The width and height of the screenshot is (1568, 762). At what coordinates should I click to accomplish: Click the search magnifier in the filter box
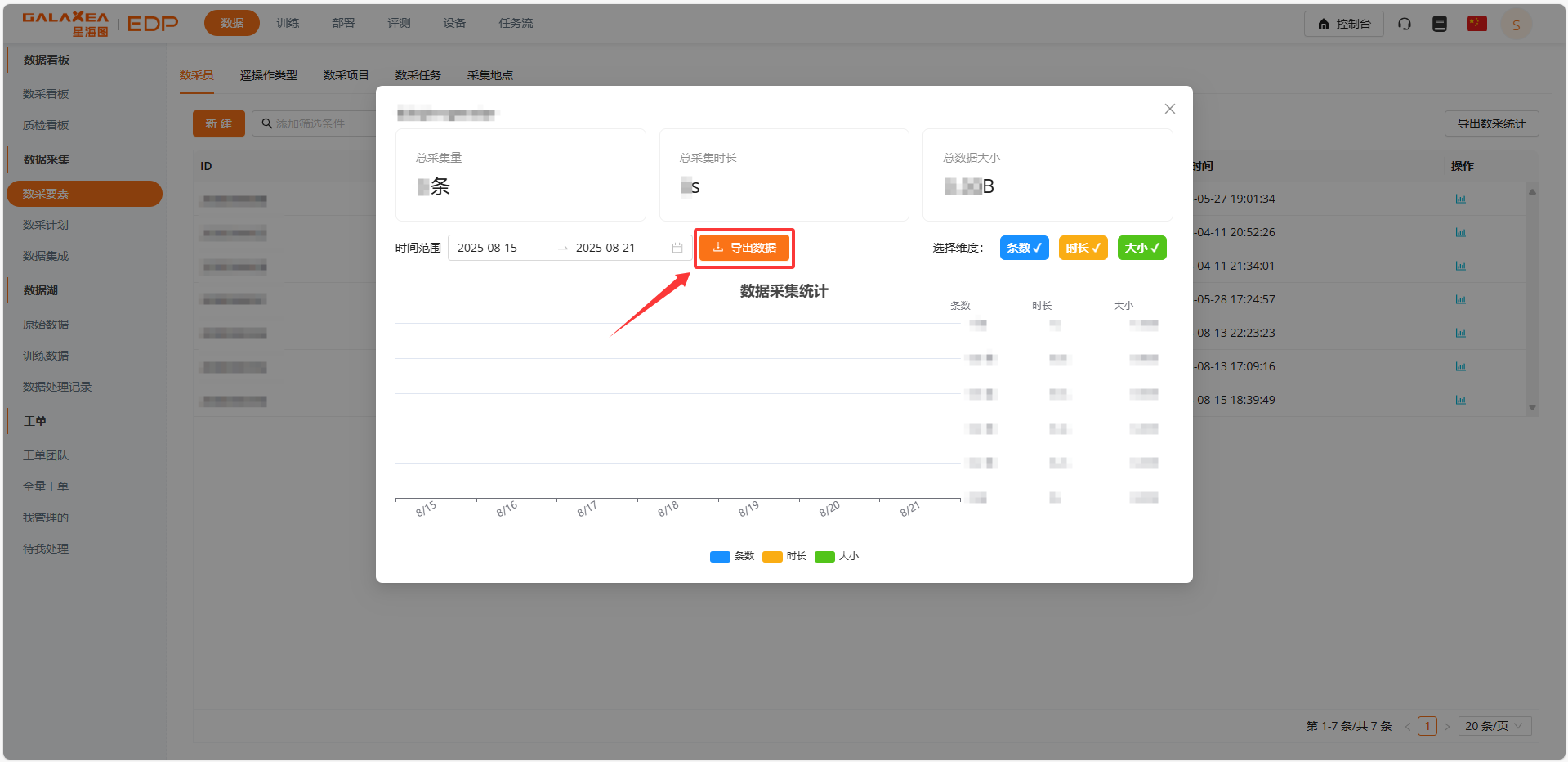(x=266, y=123)
